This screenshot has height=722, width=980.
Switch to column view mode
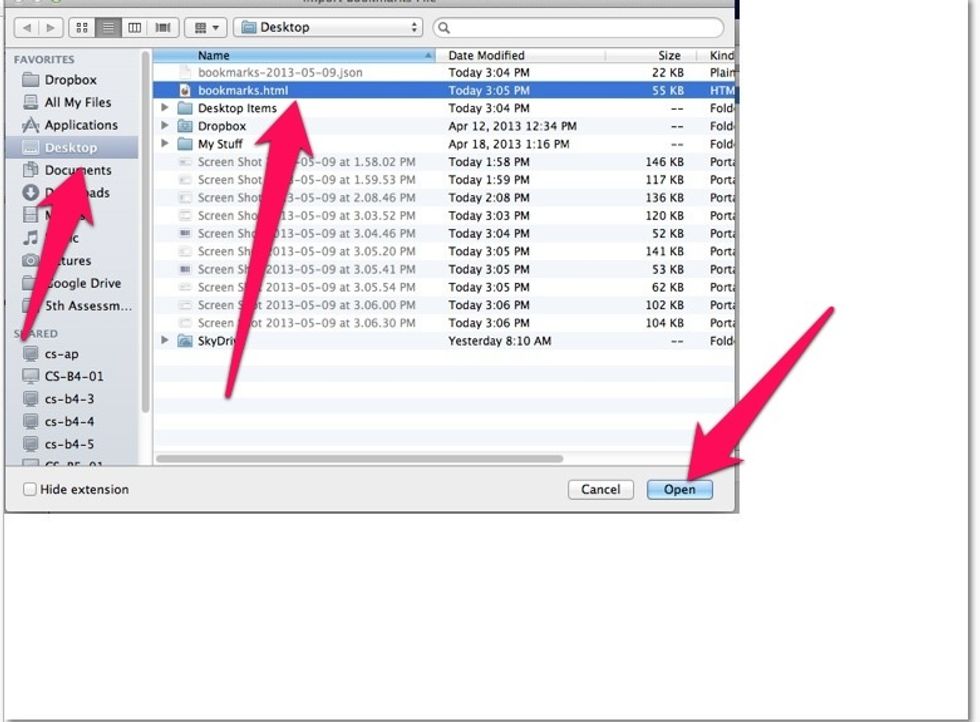pos(134,27)
